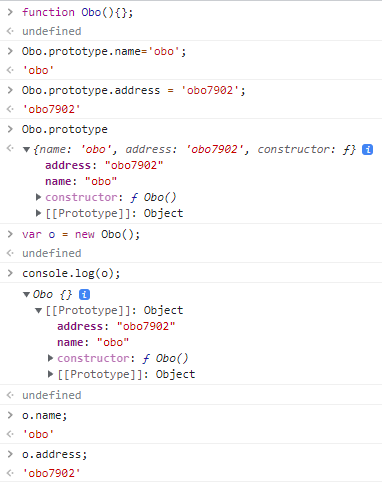The width and height of the screenshot is (382, 483).
Task: Collapse [[Prototype]] directly under Obo {}
Action: click(x=39, y=311)
